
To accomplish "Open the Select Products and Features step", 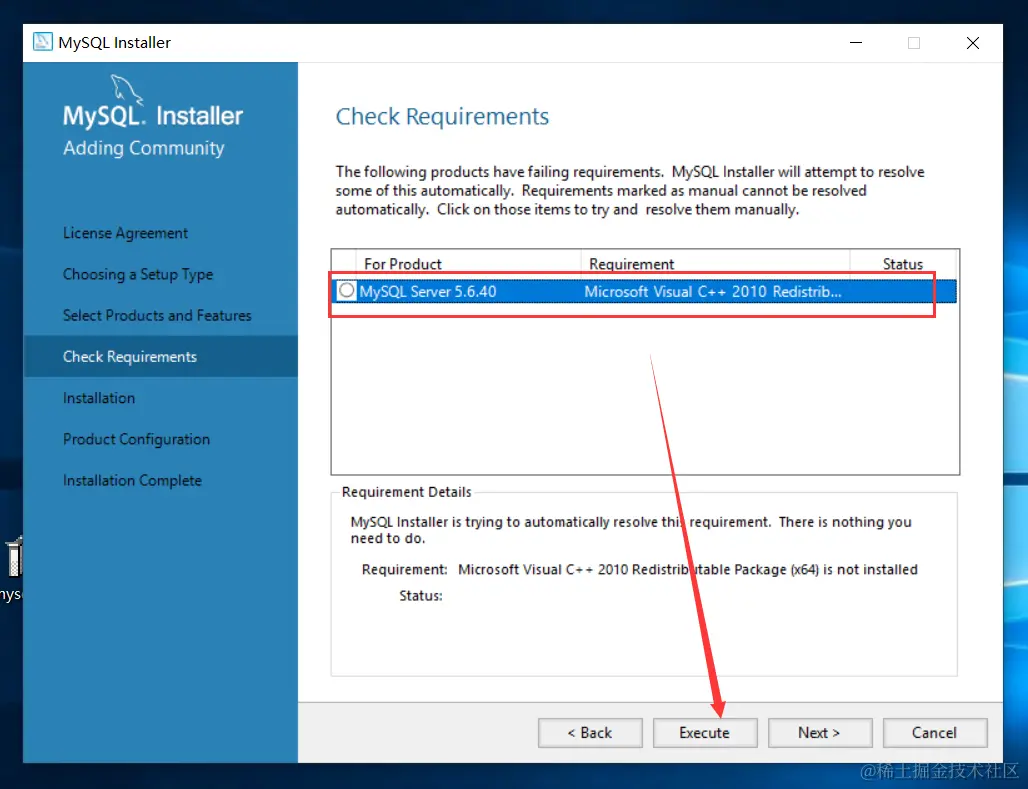I will click(x=157, y=315).
